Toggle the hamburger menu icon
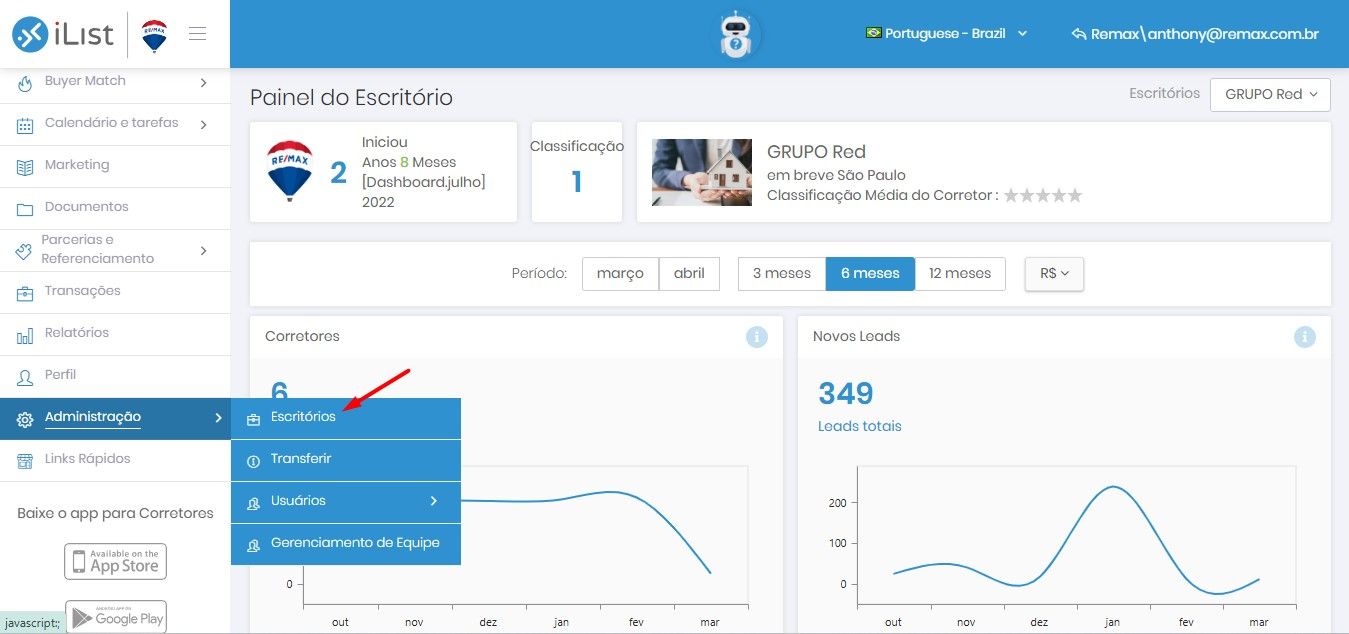Image resolution: width=1349 pixels, height=634 pixels. point(198,34)
